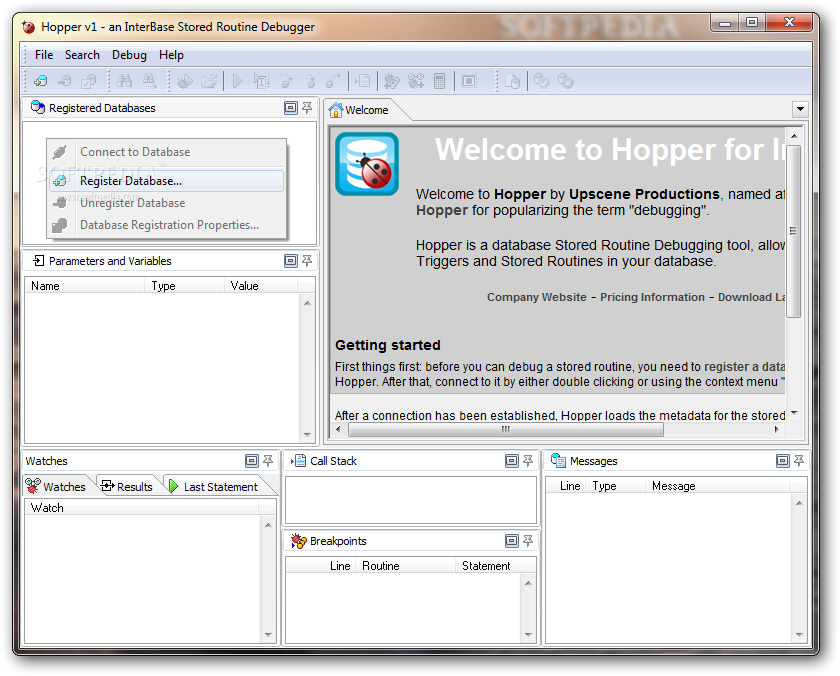Toggle pin on Parameters and Variables panel

(307, 261)
